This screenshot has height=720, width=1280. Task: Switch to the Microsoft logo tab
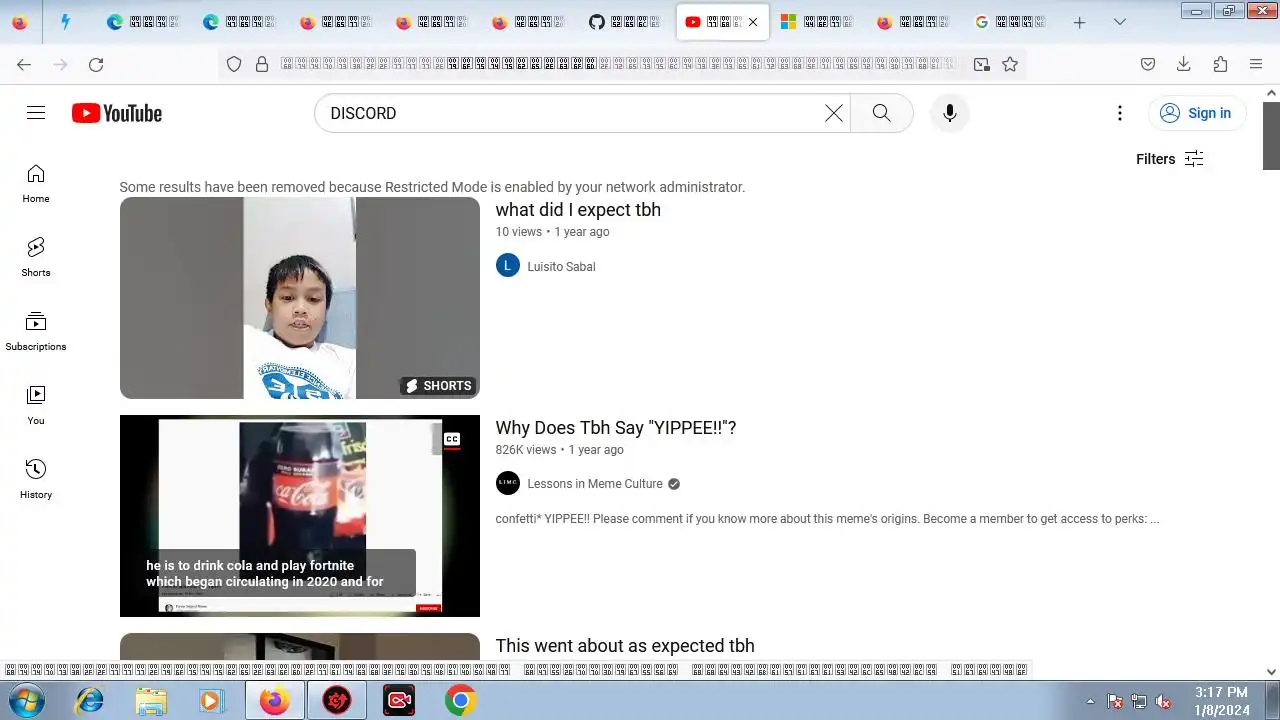coord(816,22)
